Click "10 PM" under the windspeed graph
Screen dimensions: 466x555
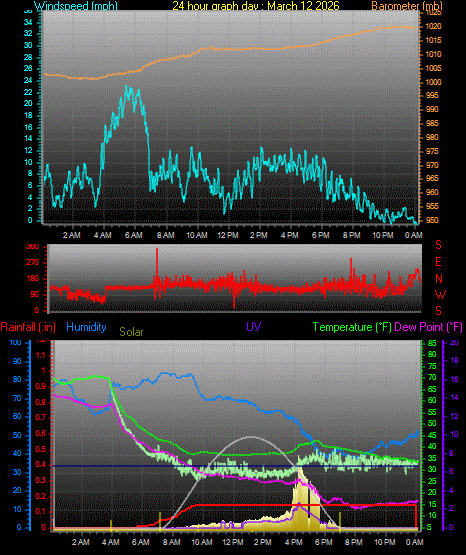coord(383,235)
